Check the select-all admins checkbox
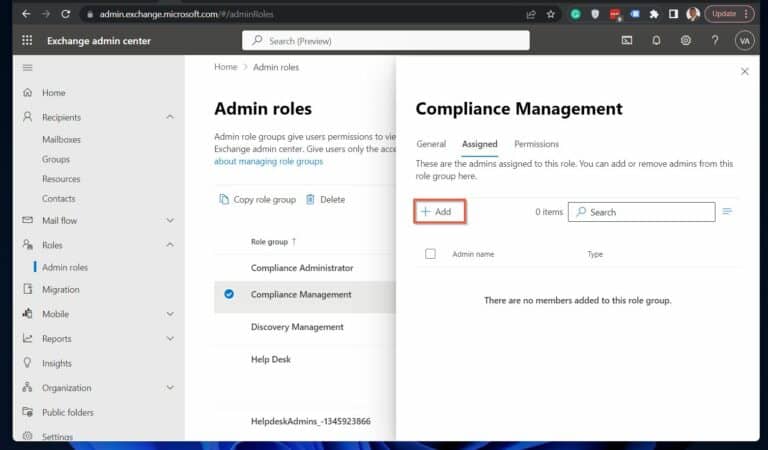The width and height of the screenshot is (768, 450). (x=430, y=254)
